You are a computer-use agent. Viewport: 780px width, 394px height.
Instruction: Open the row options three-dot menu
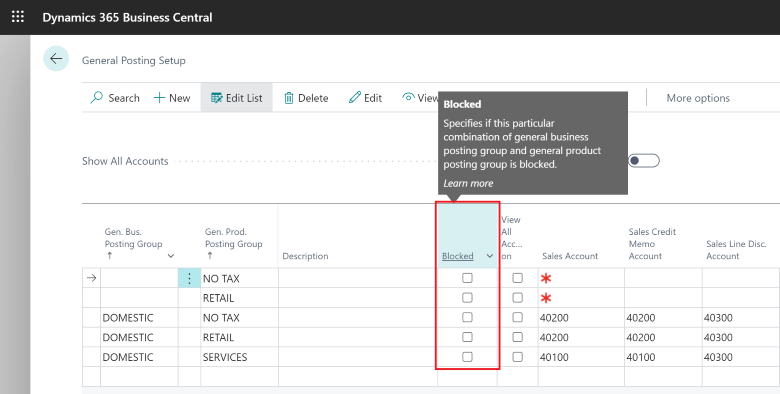pyautogui.click(x=189, y=278)
